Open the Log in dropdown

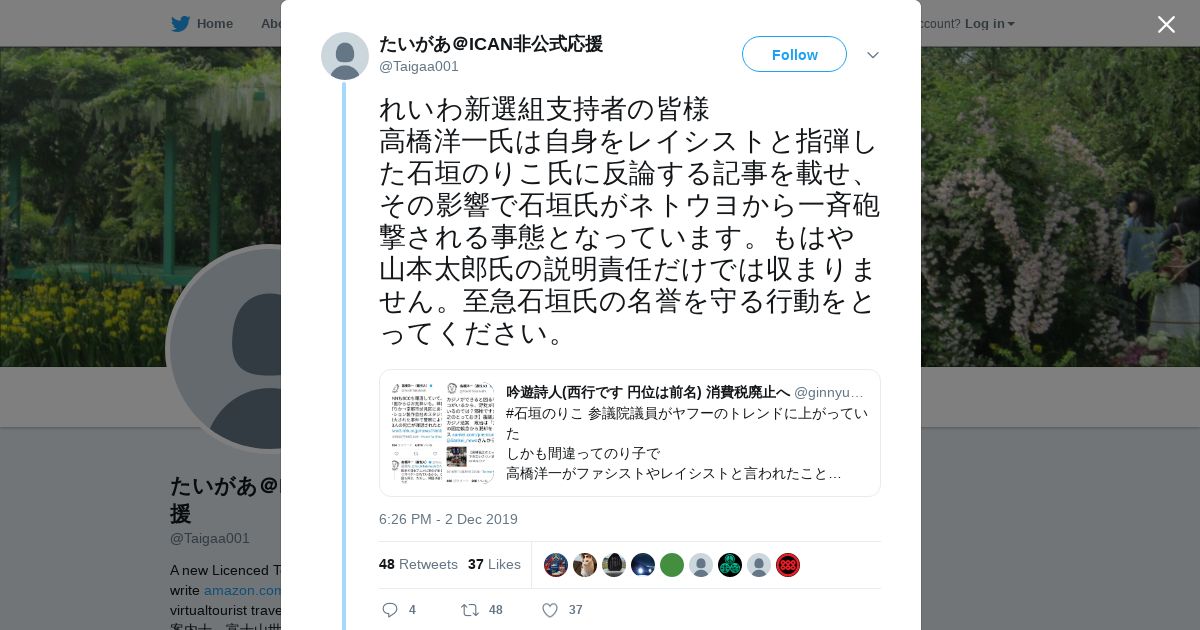coord(990,24)
